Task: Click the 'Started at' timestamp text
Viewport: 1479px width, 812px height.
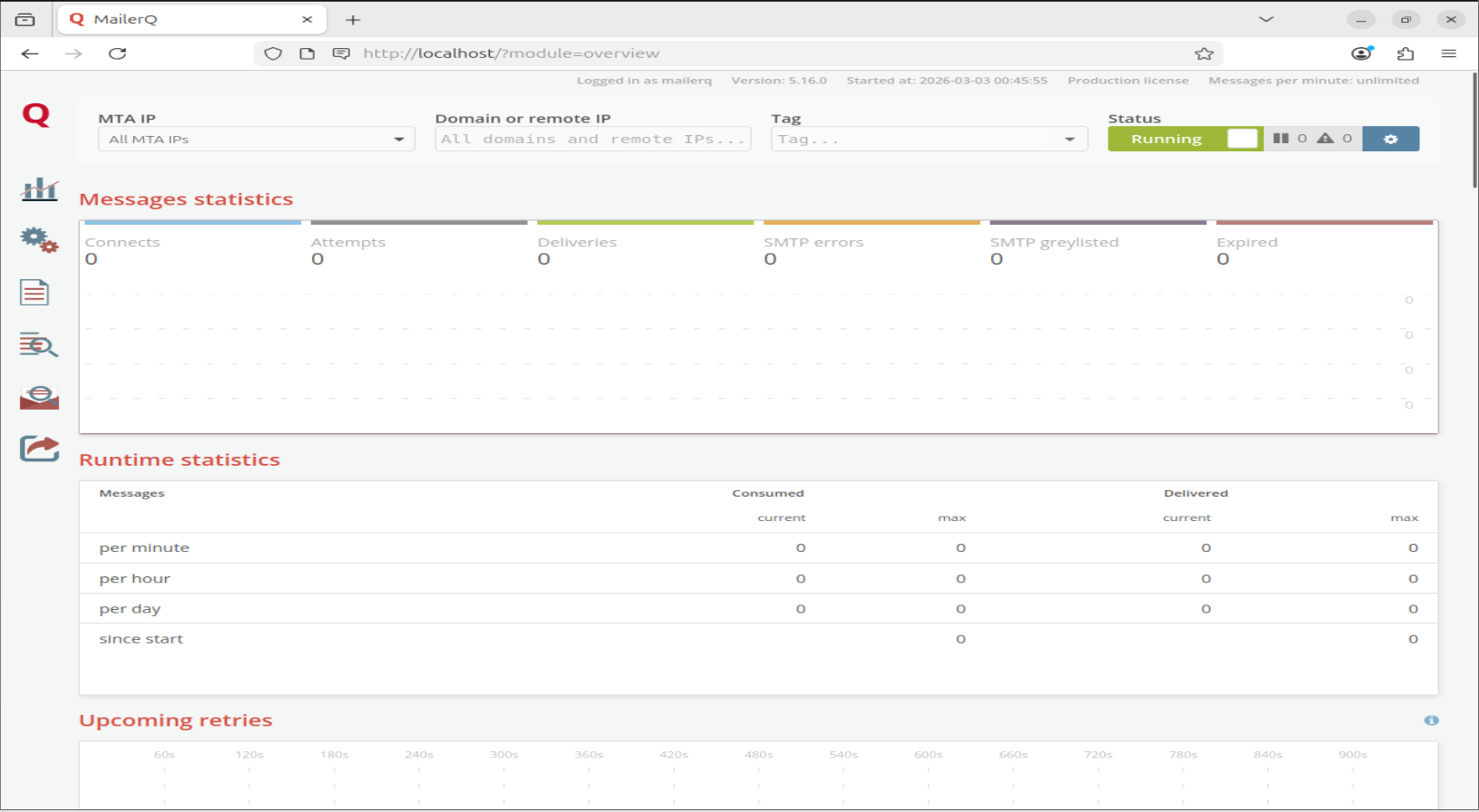Action: [947, 81]
